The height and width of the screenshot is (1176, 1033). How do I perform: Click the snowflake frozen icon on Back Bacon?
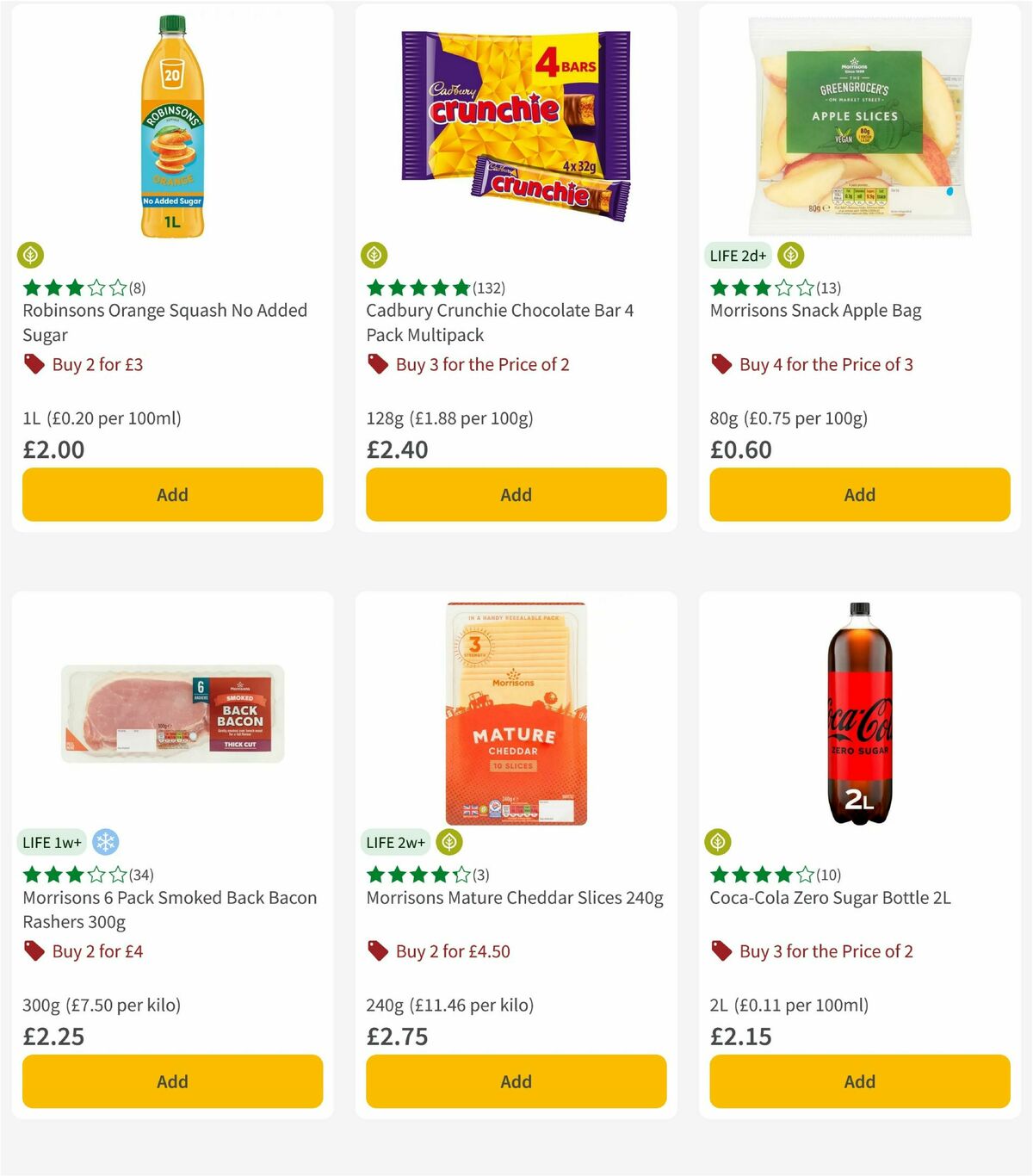point(105,842)
